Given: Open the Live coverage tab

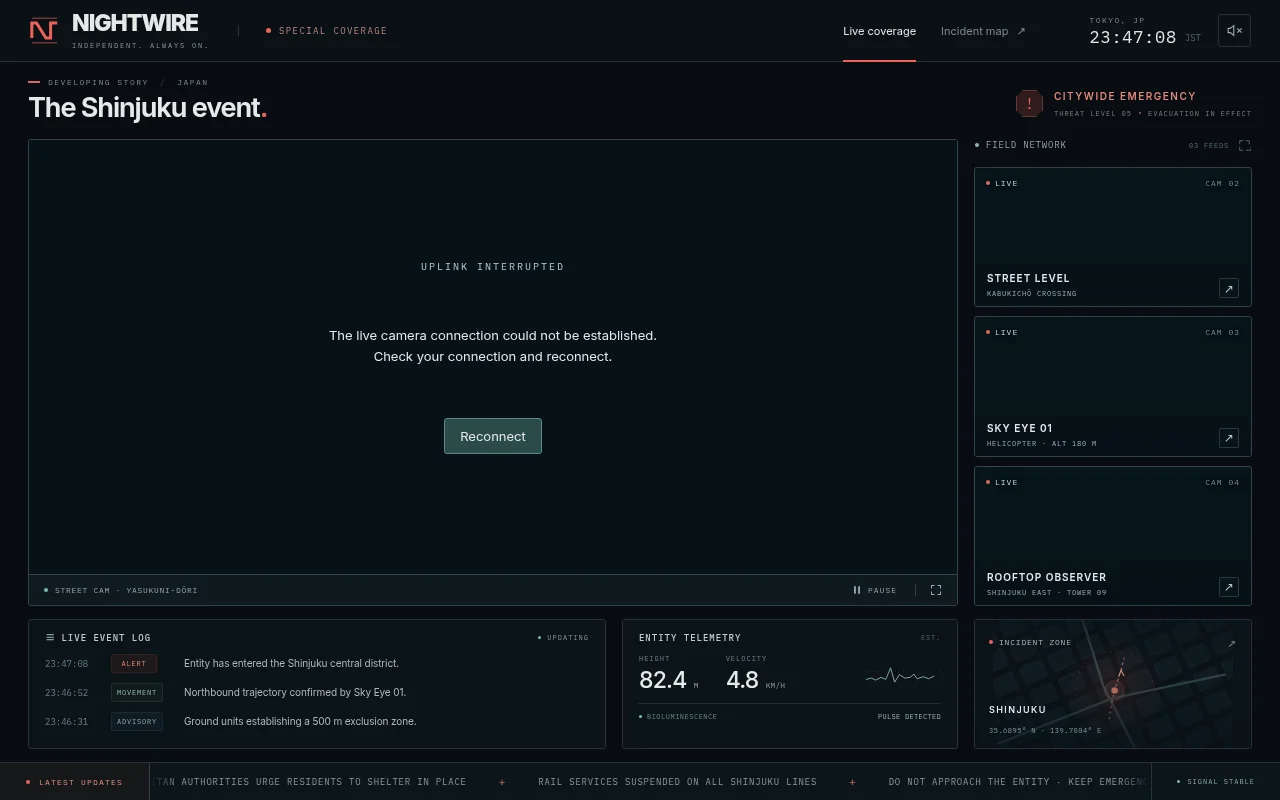Looking at the screenshot, I should pos(879,31).
